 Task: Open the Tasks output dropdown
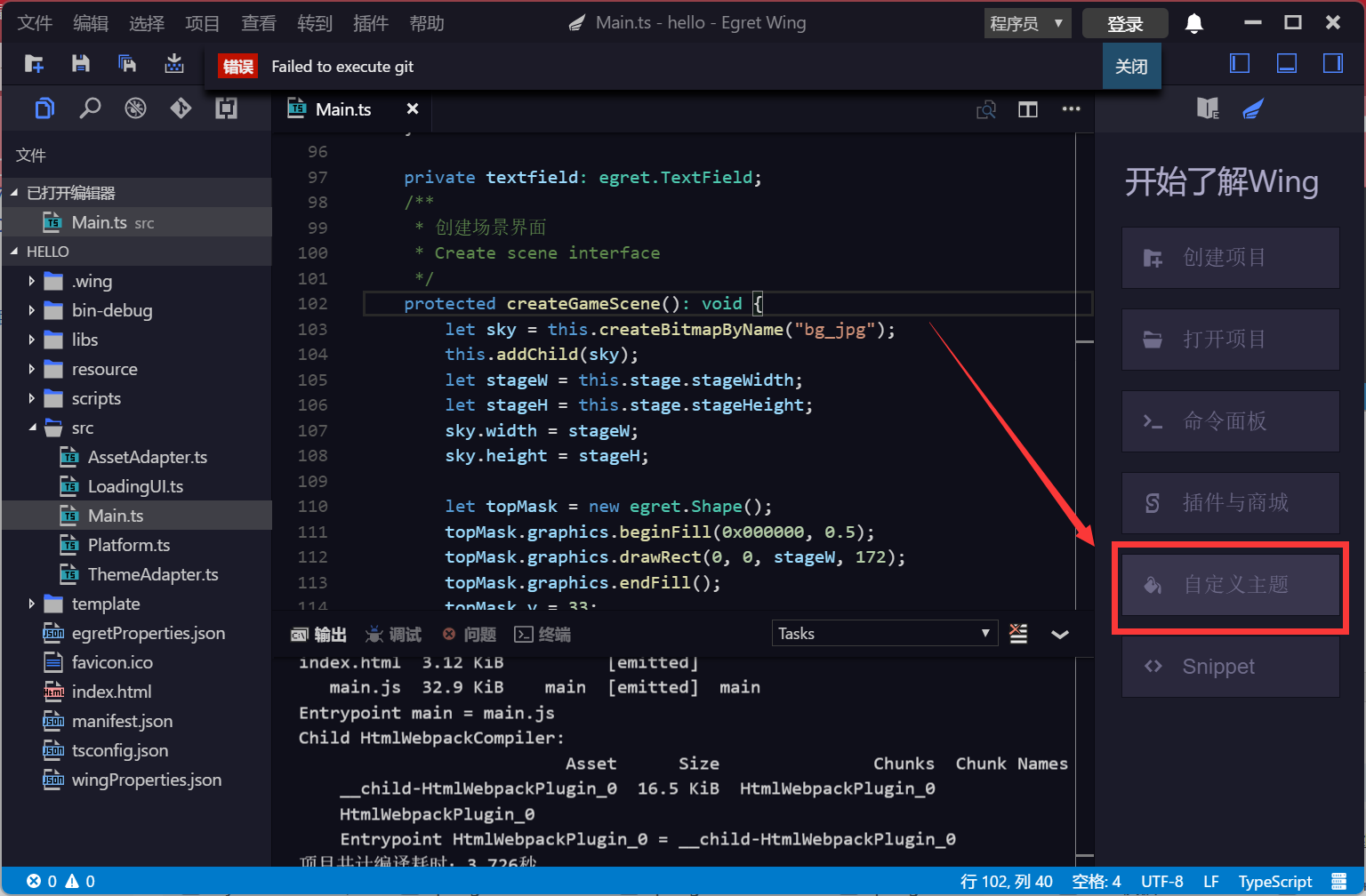883,634
